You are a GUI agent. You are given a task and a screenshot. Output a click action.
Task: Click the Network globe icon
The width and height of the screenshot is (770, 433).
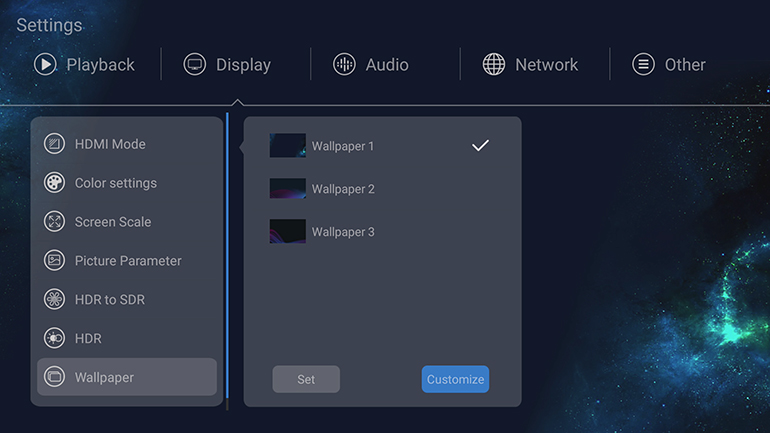494,65
